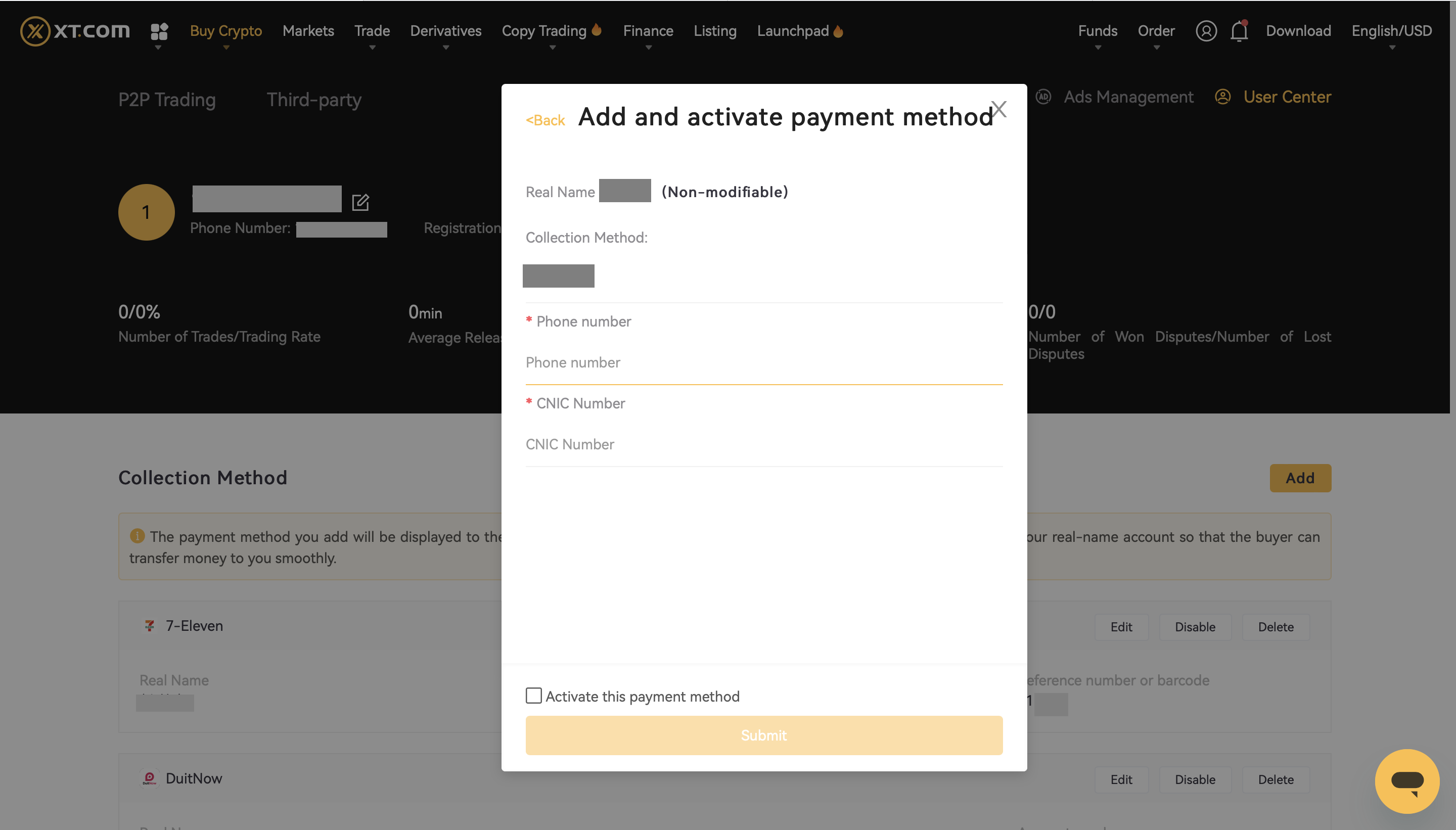
Task: Click the Ads Management icon
Action: (1043, 97)
